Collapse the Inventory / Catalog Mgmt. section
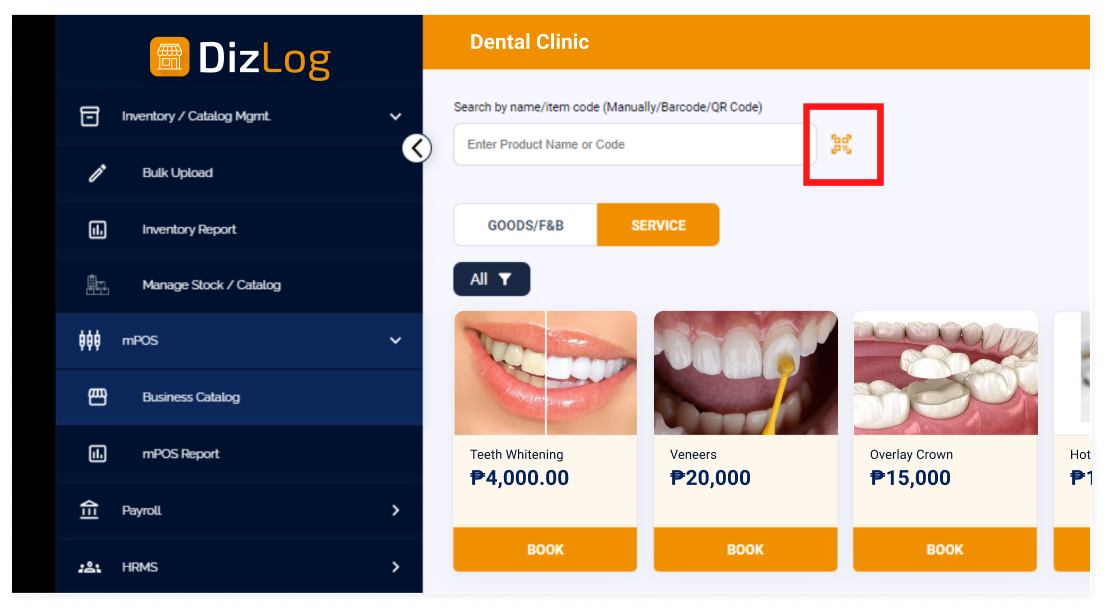The image size is (1108, 612). click(x=395, y=117)
